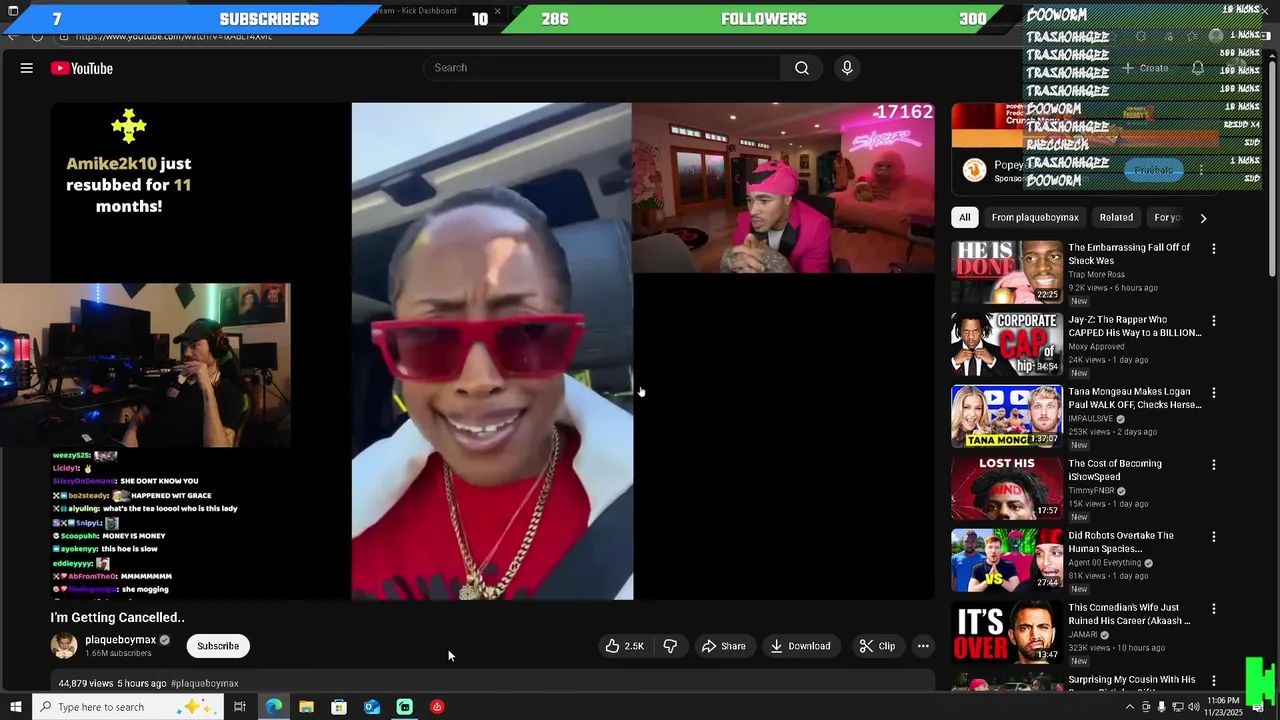Download the current video
The height and width of the screenshot is (720, 1280).
pos(800,646)
